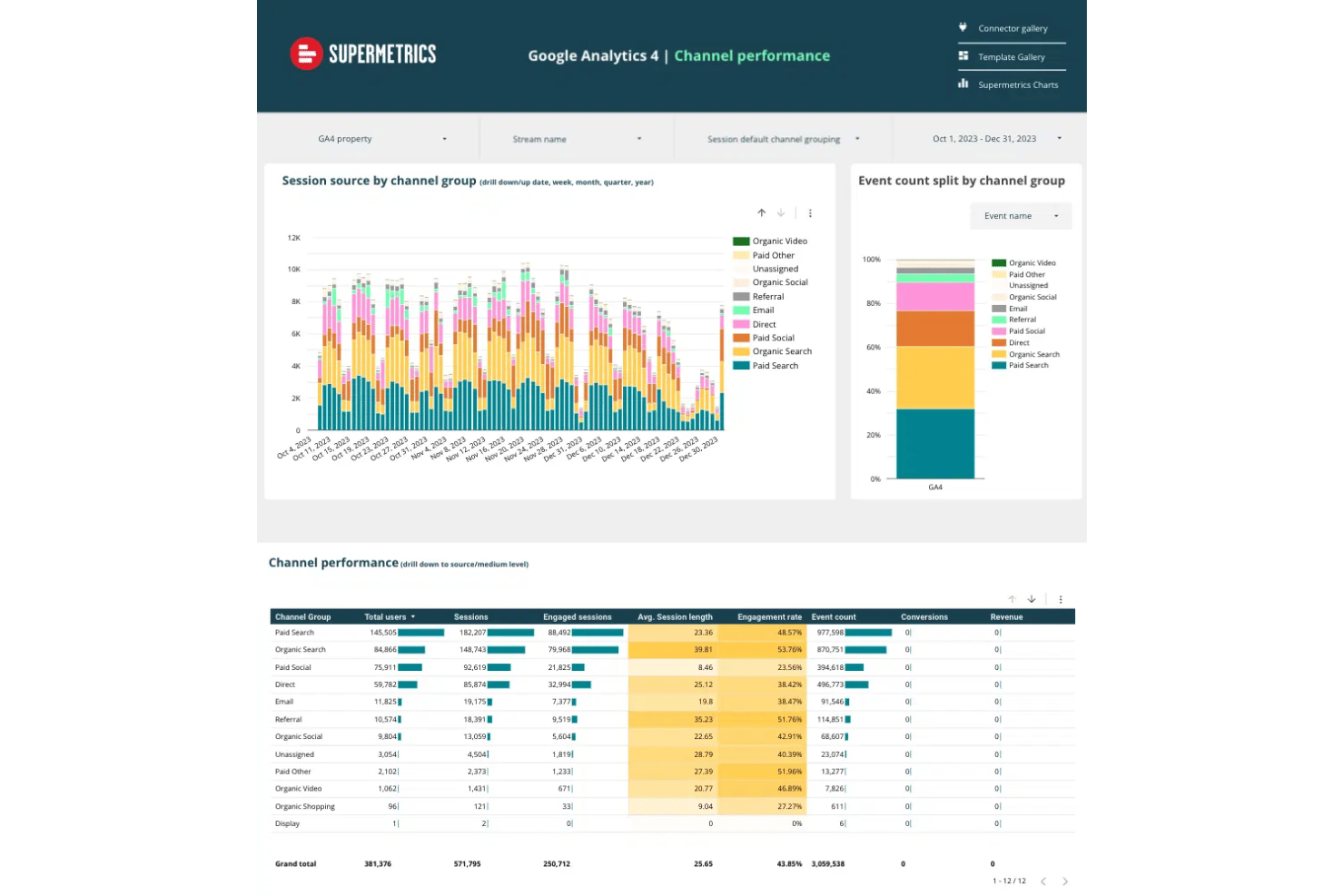Viewport: 1344px width, 896px height.
Task: Go to previous table page
Action: pyautogui.click(x=1043, y=881)
